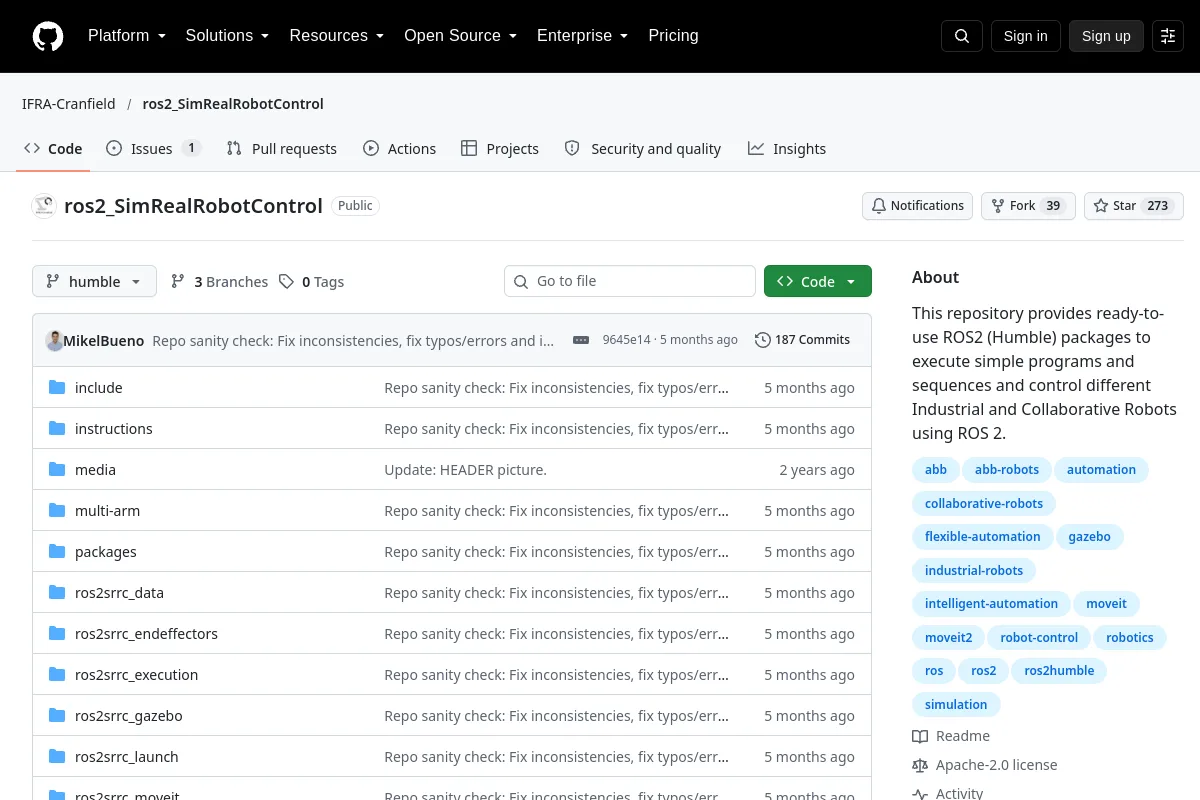Click the Sign in button
The width and height of the screenshot is (1200, 800).
point(1025,36)
